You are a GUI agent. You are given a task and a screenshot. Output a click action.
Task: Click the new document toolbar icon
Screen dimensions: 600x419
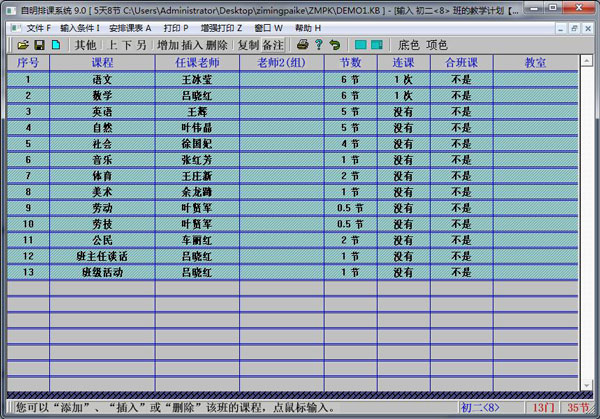coord(56,45)
